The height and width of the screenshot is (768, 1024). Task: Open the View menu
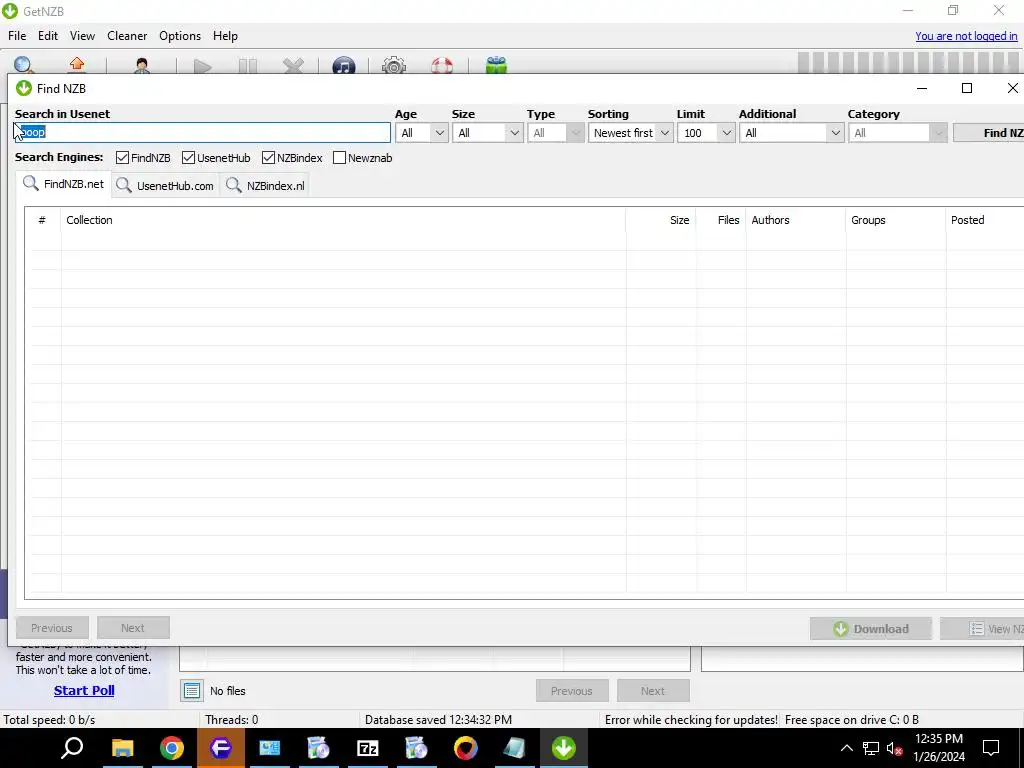[82, 36]
